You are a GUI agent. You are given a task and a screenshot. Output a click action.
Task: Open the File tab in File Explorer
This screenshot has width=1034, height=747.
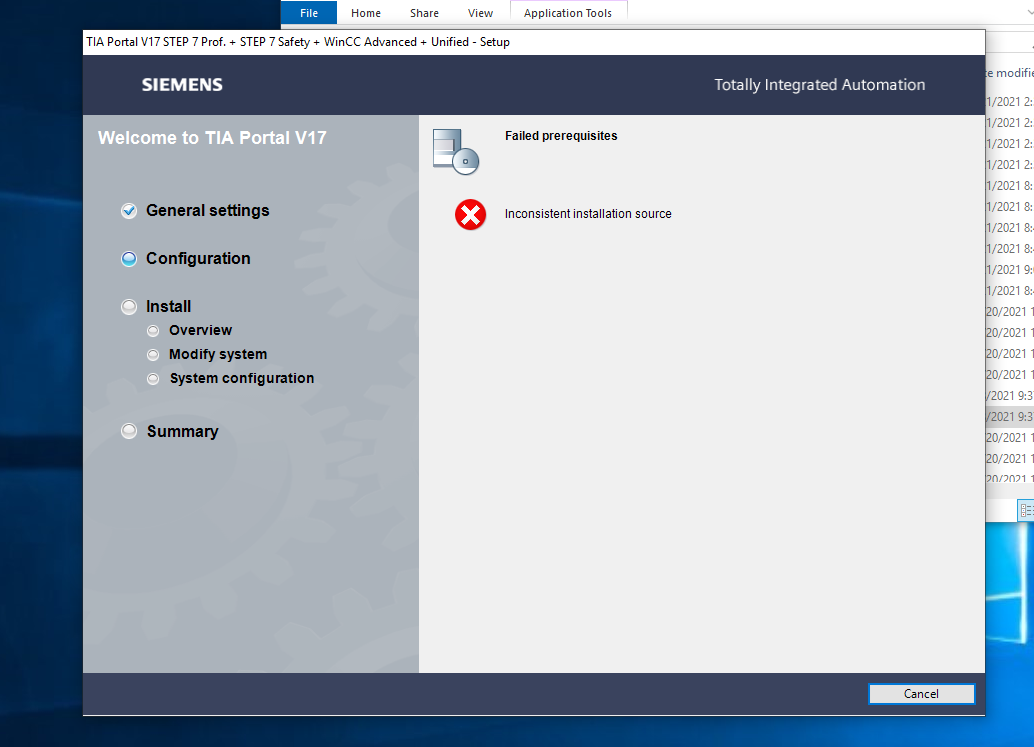tap(309, 13)
